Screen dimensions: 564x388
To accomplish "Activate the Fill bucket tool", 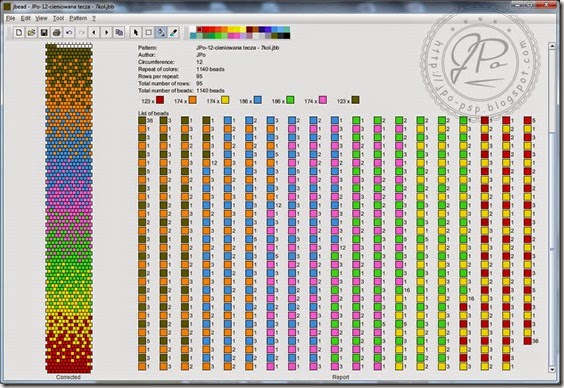I will point(161,33).
